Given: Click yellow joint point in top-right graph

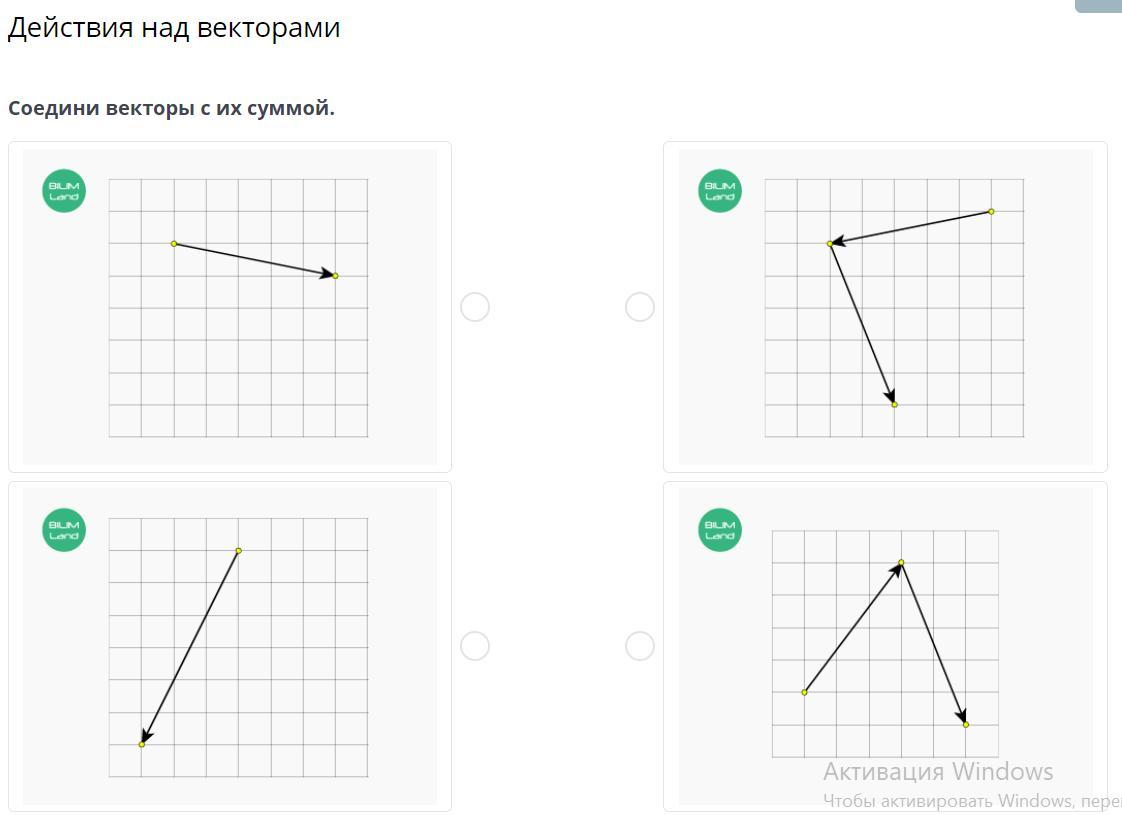Looking at the screenshot, I should [830, 244].
